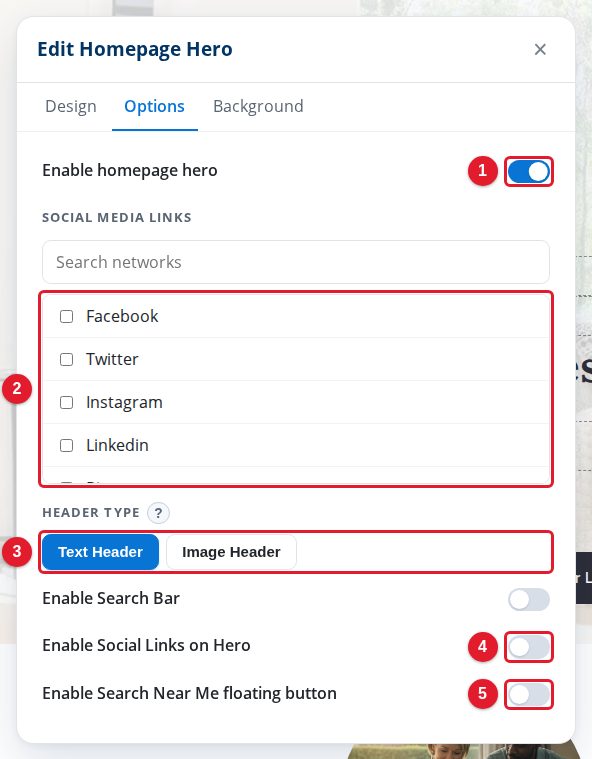Close the Edit Homepage Hero dialog
Viewport: 592px width, 759px height.
(540, 49)
